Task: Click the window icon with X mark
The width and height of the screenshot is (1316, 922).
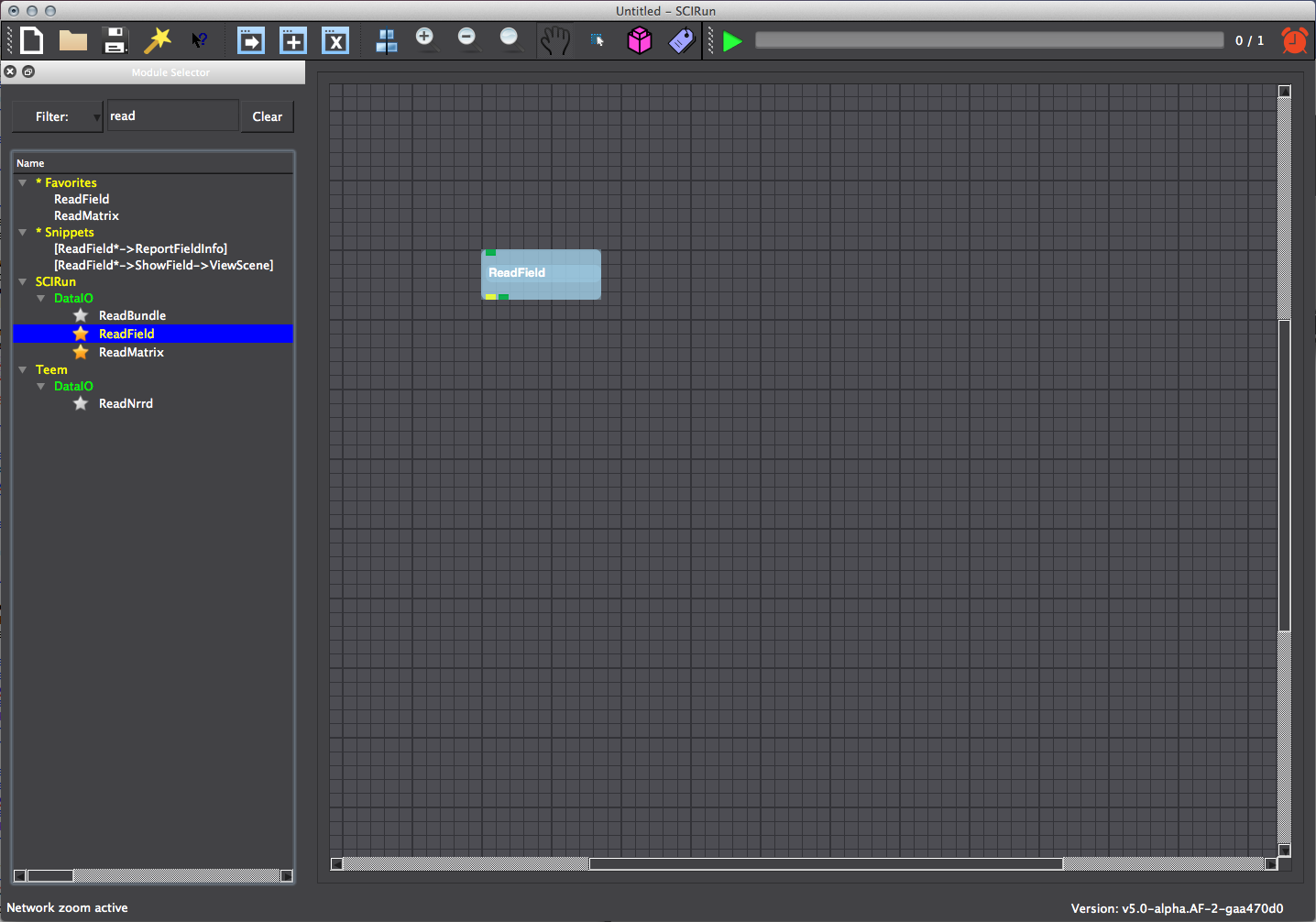Action: [x=335, y=40]
